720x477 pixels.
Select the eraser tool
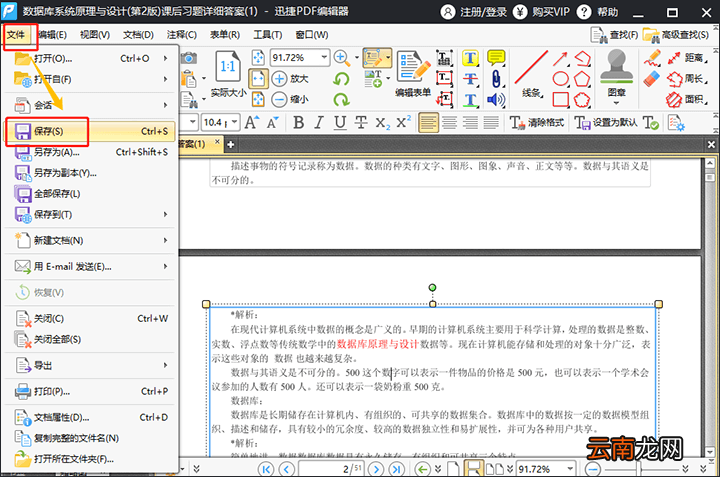click(x=651, y=79)
